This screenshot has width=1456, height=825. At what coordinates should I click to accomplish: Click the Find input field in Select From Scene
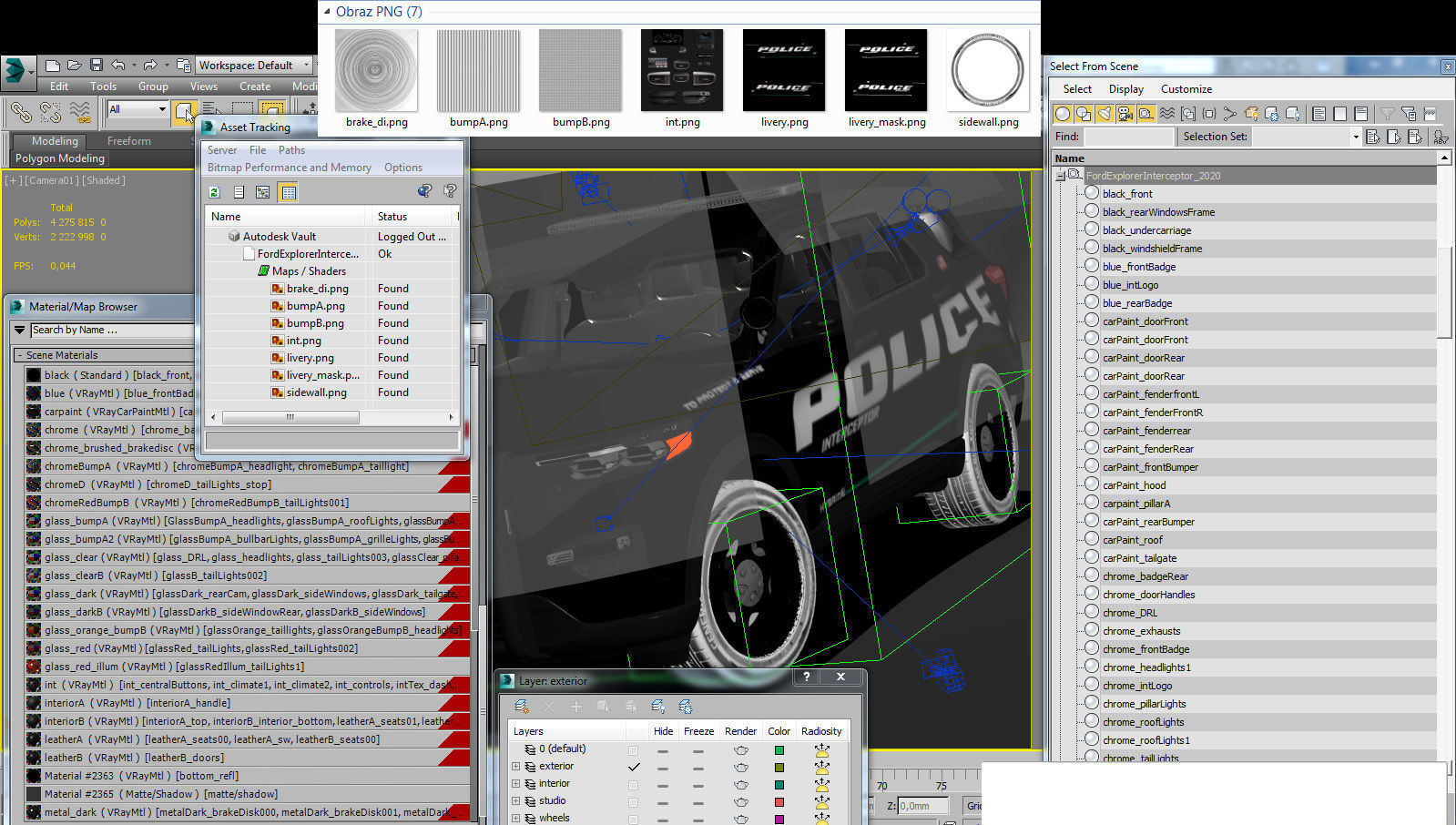[x=1128, y=137]
